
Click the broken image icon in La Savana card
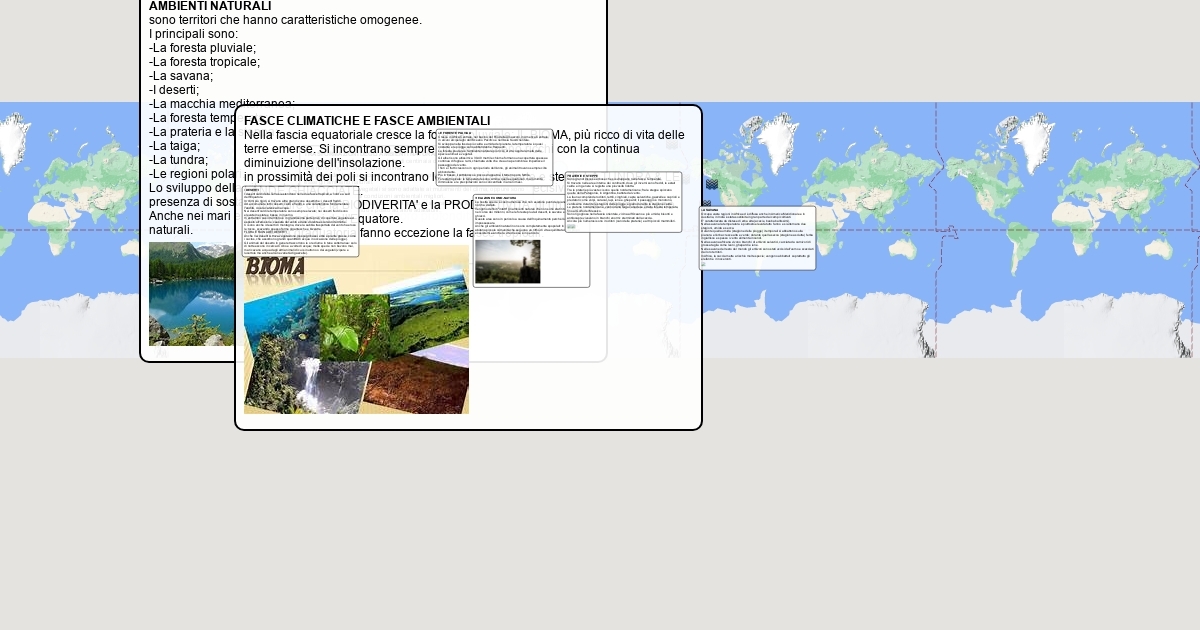click(x=703, y=264)
